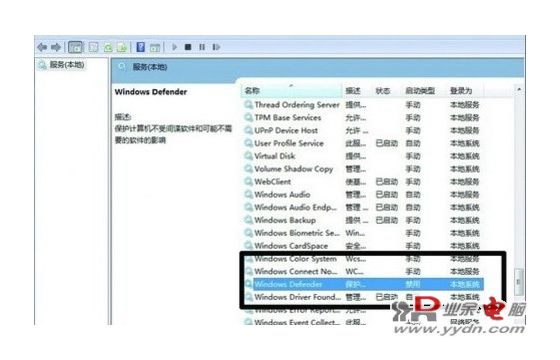This screenshot has height=360, width=560.
Task: Sort by the 名称 column header
Action: 291,91
